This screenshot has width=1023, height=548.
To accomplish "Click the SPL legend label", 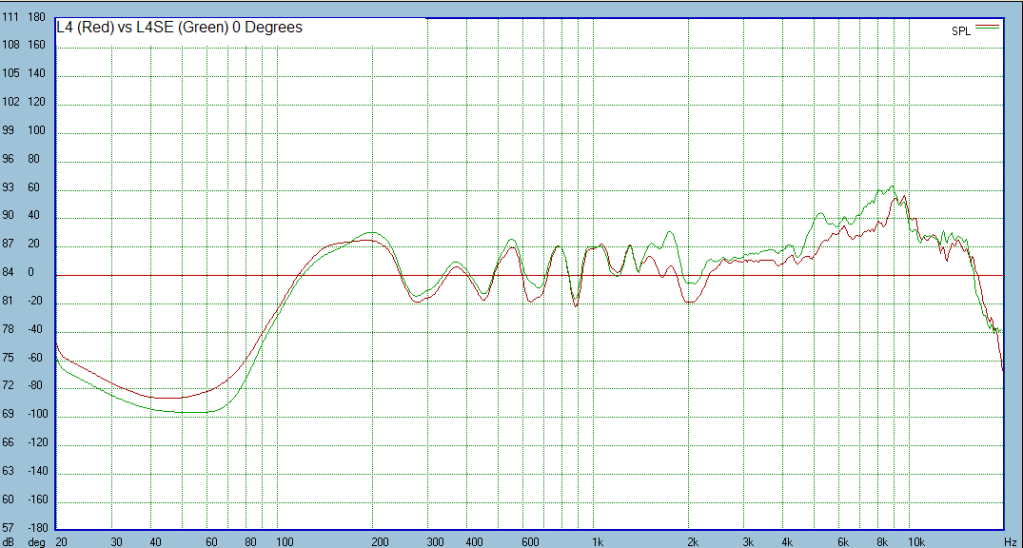I will coord(961,32).
